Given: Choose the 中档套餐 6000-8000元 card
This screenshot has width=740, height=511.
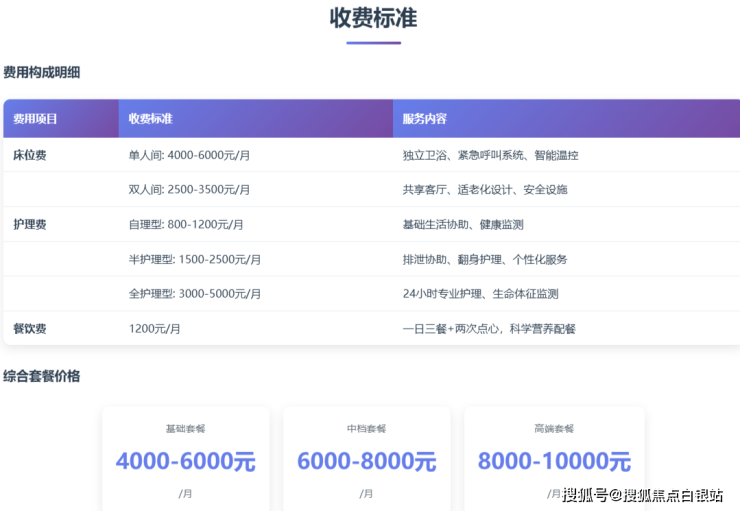Looking at the screenshot, I should (366, 458).
